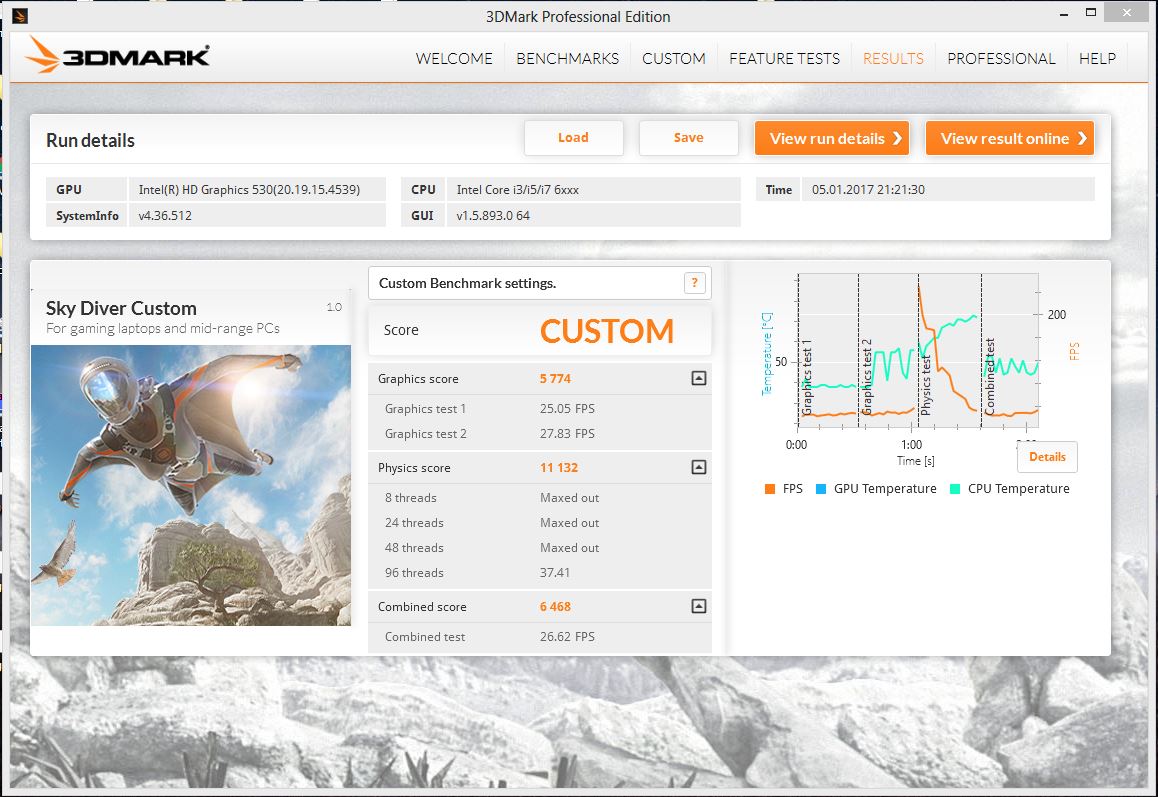
Task: Click the Graphics score value 5 774
Action: point(555,378)
